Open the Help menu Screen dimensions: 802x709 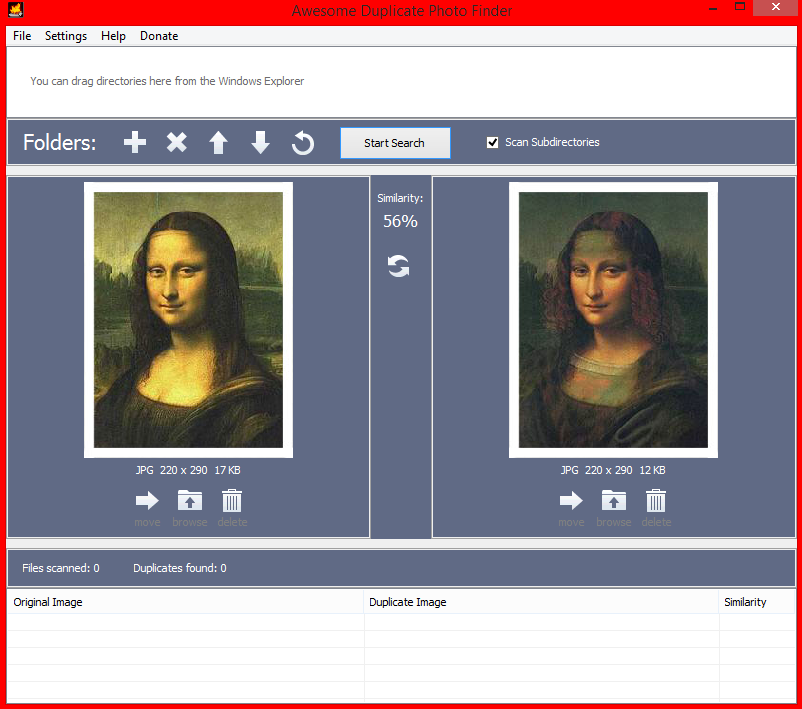[x=112, y=36]
